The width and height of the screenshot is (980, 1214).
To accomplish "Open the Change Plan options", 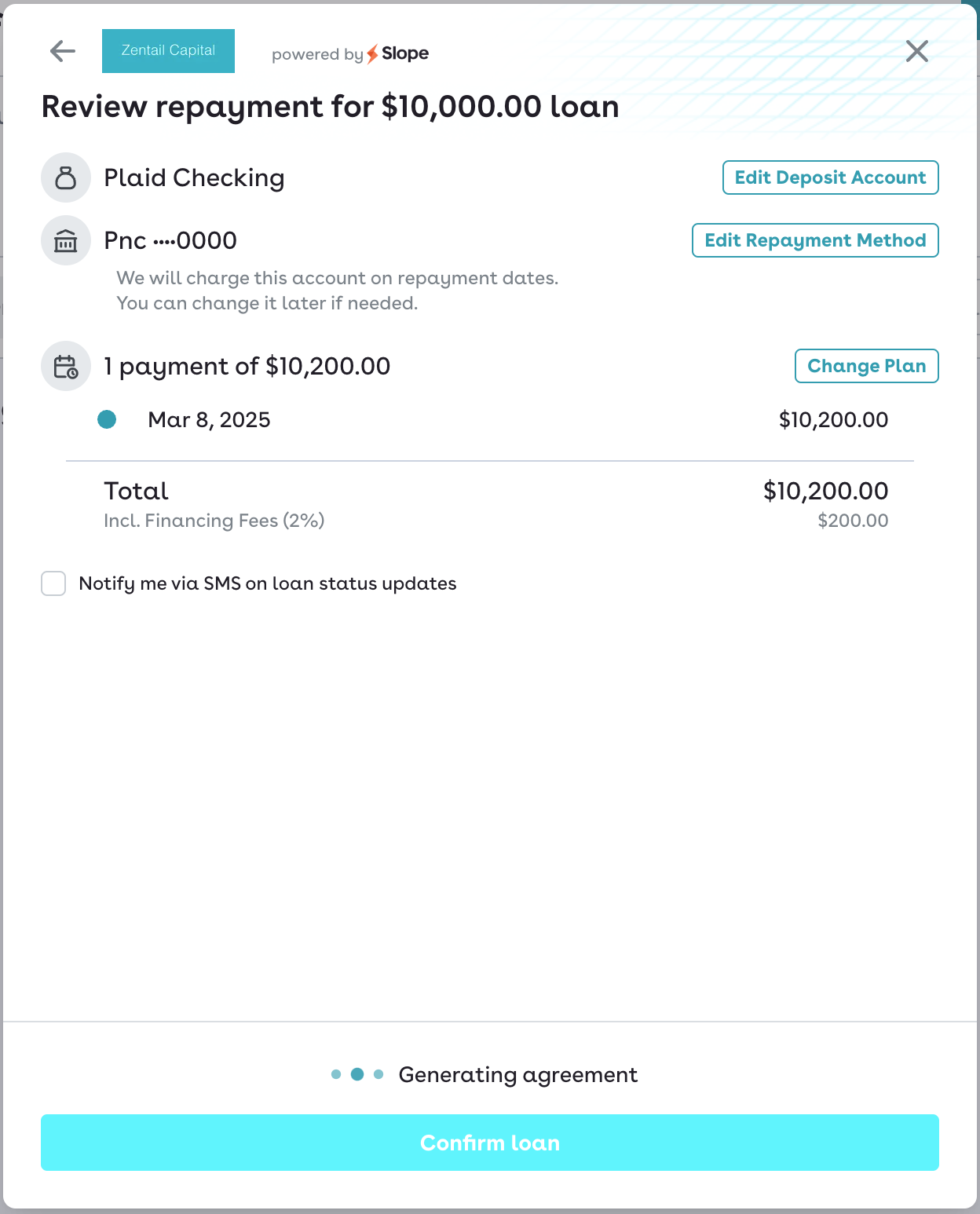I will coord(866,366).
